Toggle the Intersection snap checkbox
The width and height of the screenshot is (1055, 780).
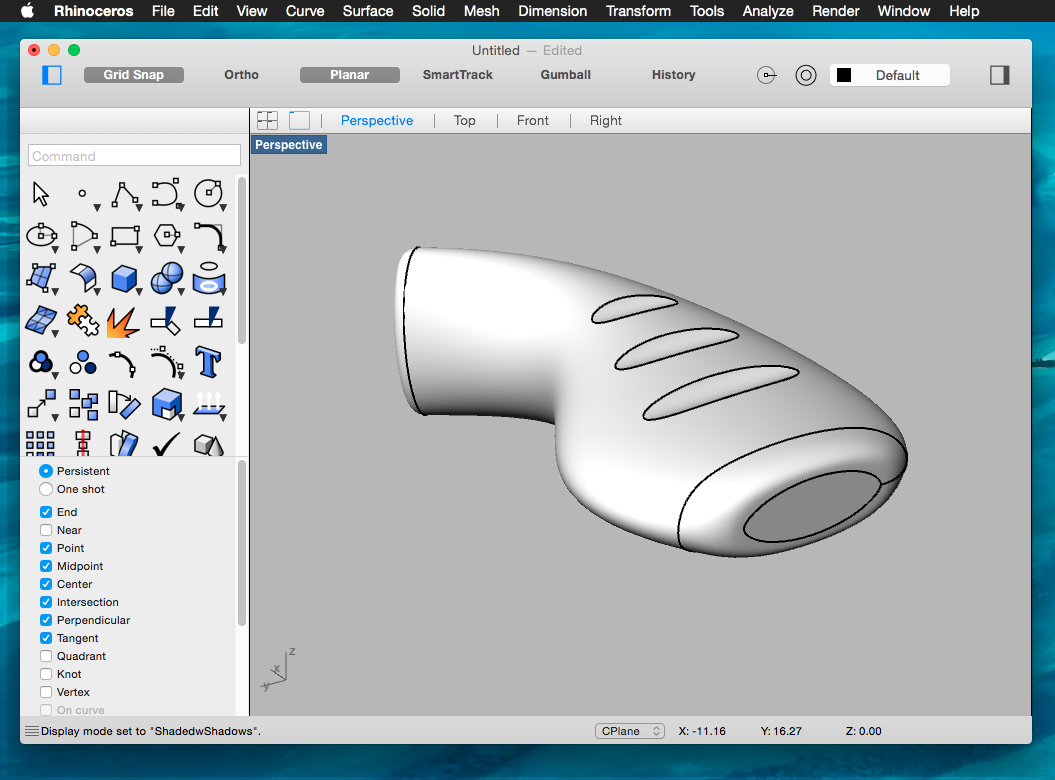(x=46, y=602)
